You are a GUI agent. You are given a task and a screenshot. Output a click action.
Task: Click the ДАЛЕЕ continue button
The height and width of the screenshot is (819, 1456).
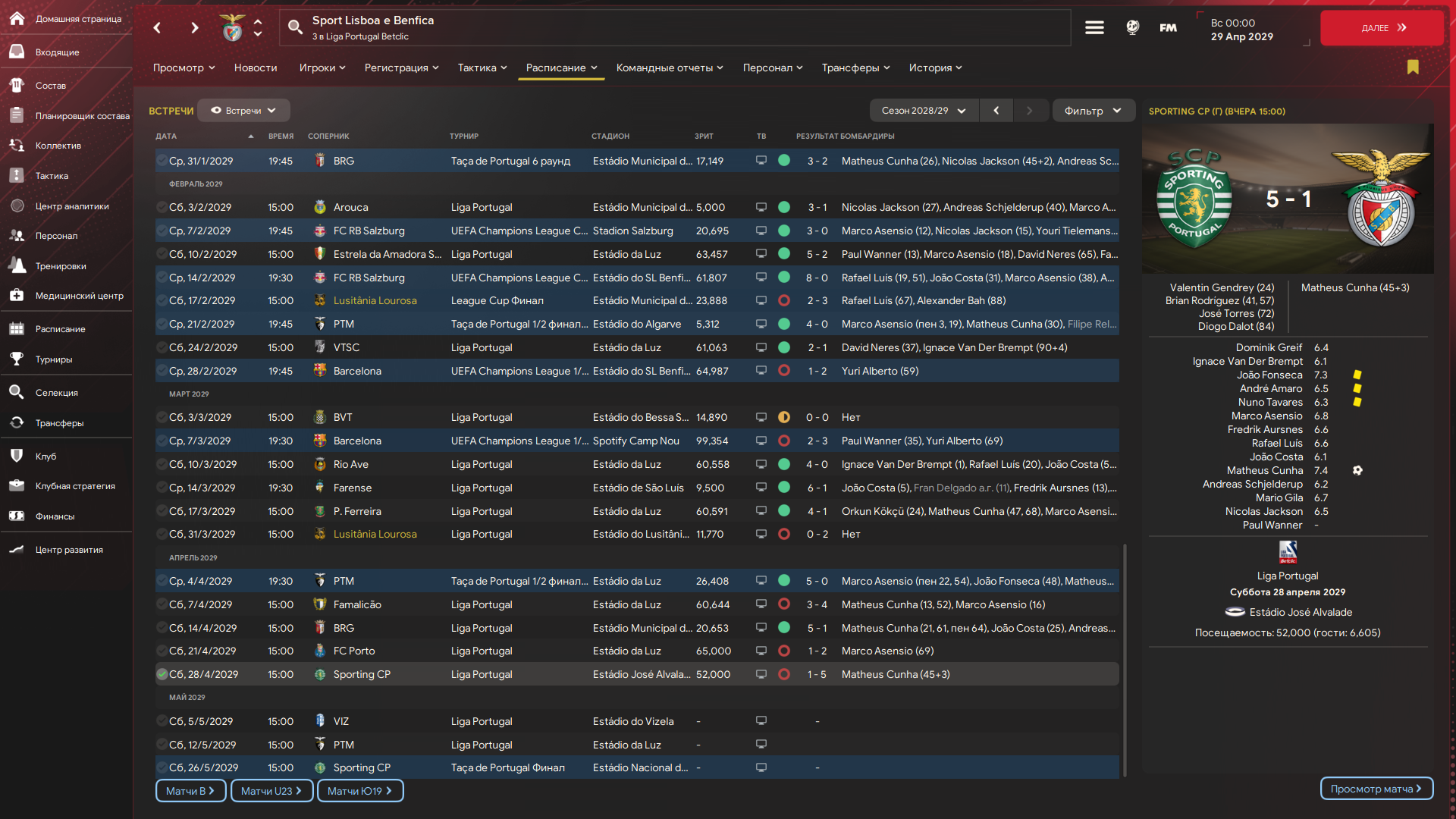point(1382,28)
